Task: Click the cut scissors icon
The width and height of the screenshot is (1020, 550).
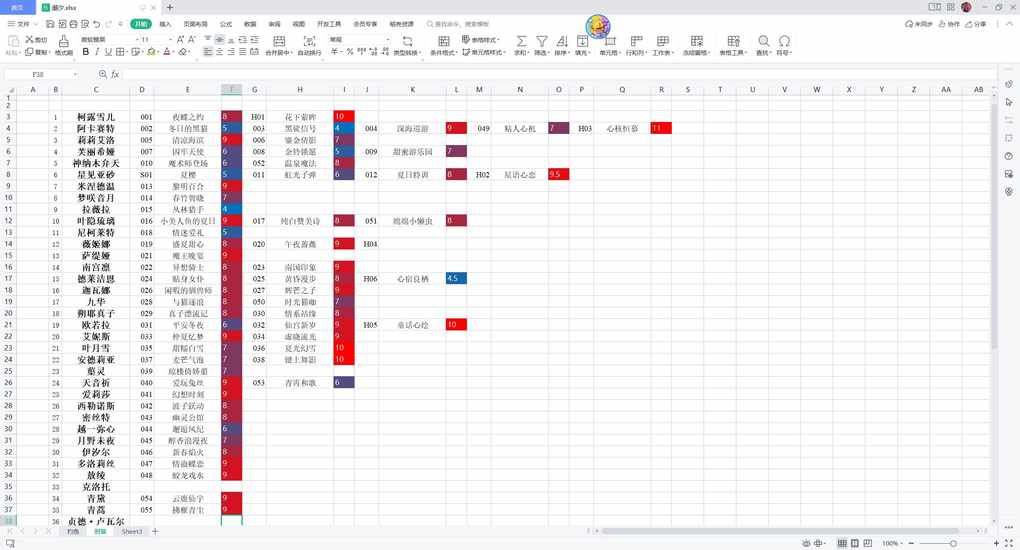Action: coord(29,40)
